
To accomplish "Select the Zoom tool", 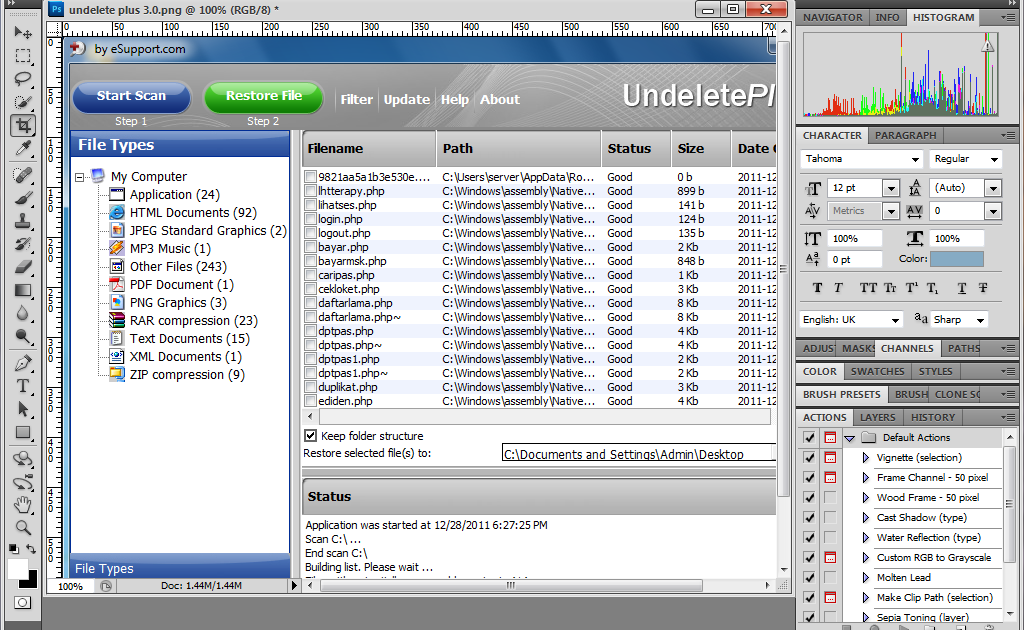I will click(23, 528).
